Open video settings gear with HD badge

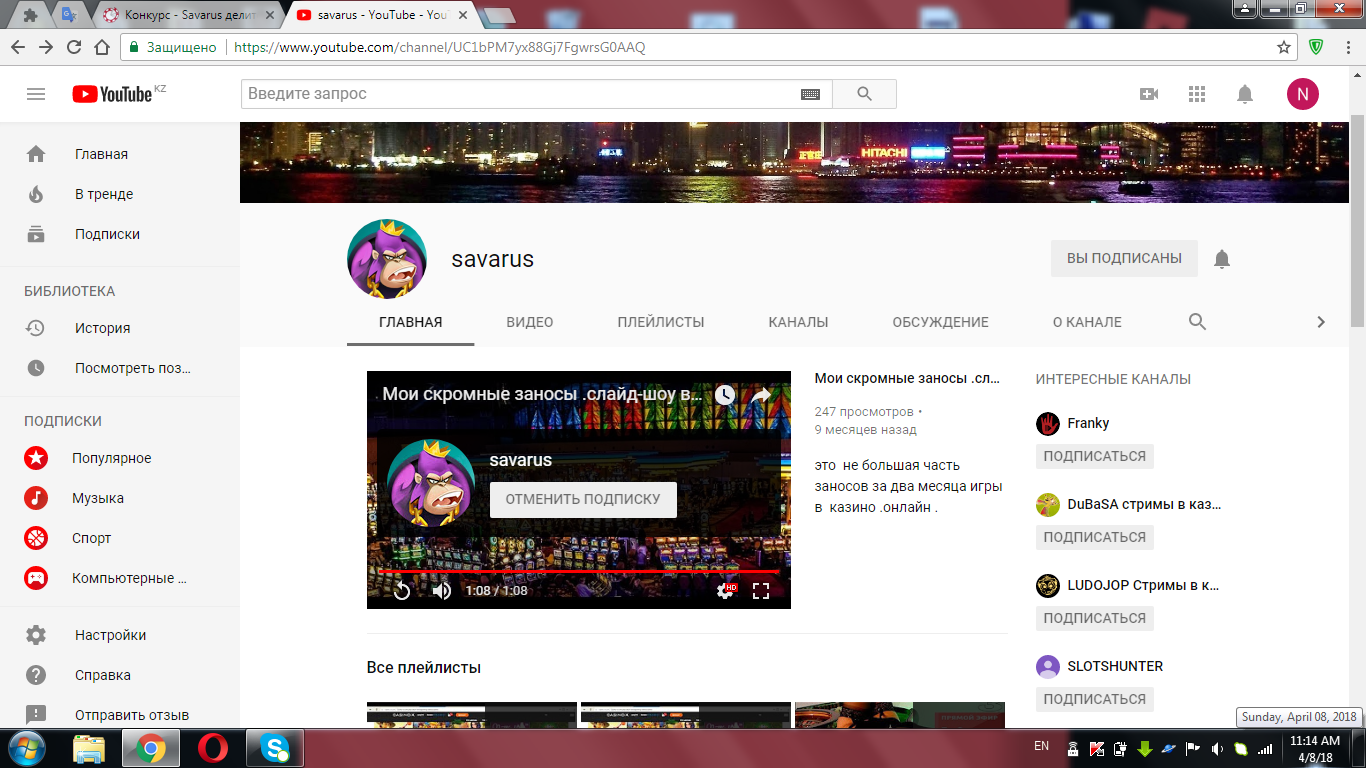point(726,591)
